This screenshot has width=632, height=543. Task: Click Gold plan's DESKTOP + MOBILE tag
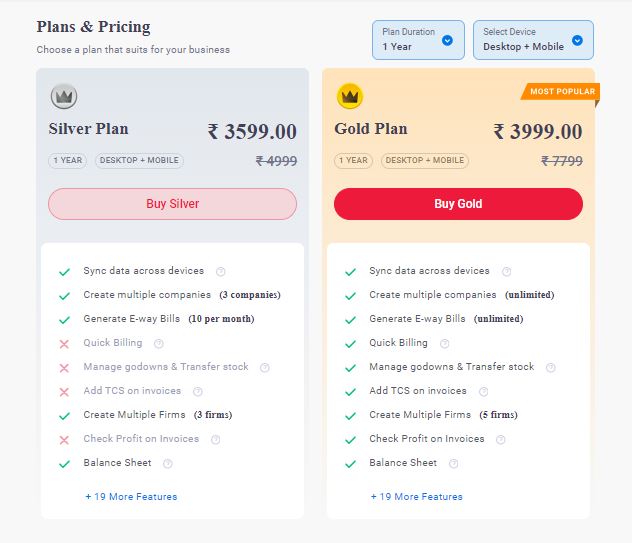(x=425, y=160)
